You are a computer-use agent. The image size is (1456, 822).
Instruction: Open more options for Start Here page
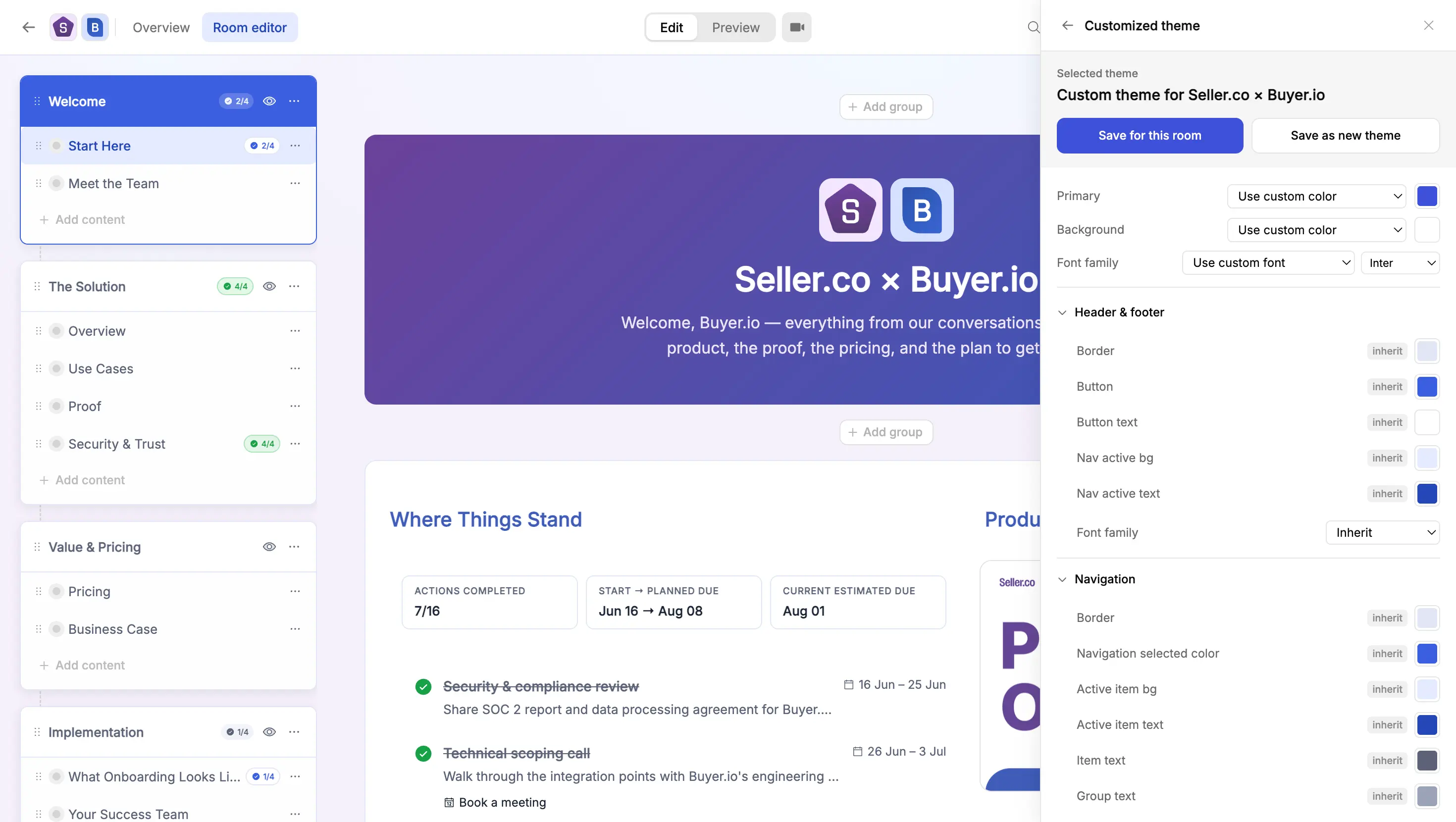click(x=295, y=146)
